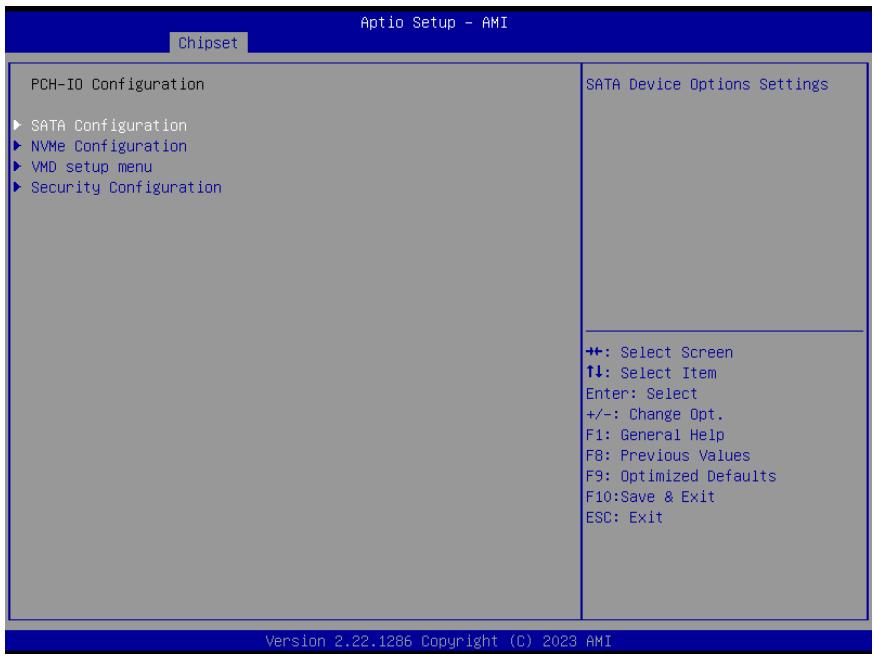This screenshot has height=656, width=874.
Task: Click the Aptio Setup - AMI title
Action: [x=434, y=22]
